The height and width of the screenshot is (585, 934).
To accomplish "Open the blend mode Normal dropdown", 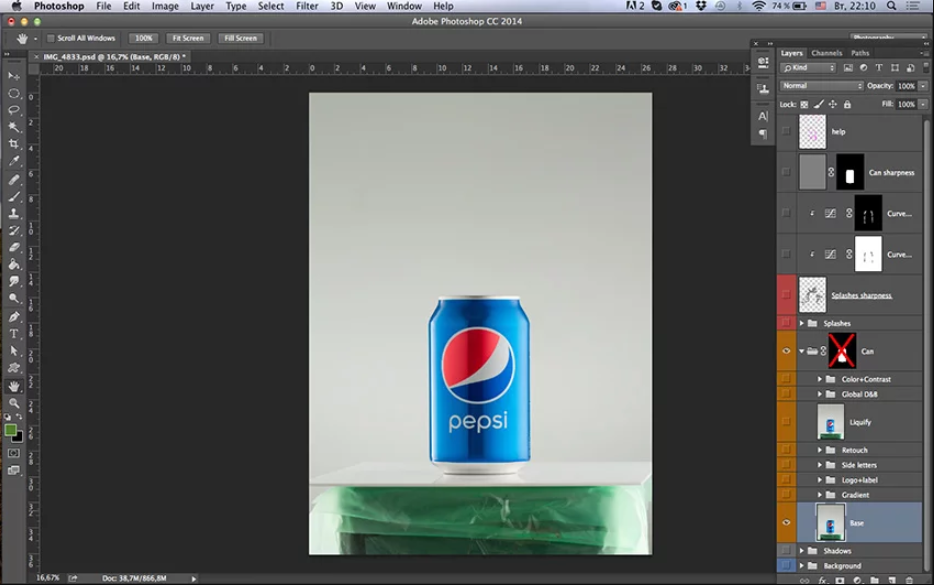I will coord(821,86).
